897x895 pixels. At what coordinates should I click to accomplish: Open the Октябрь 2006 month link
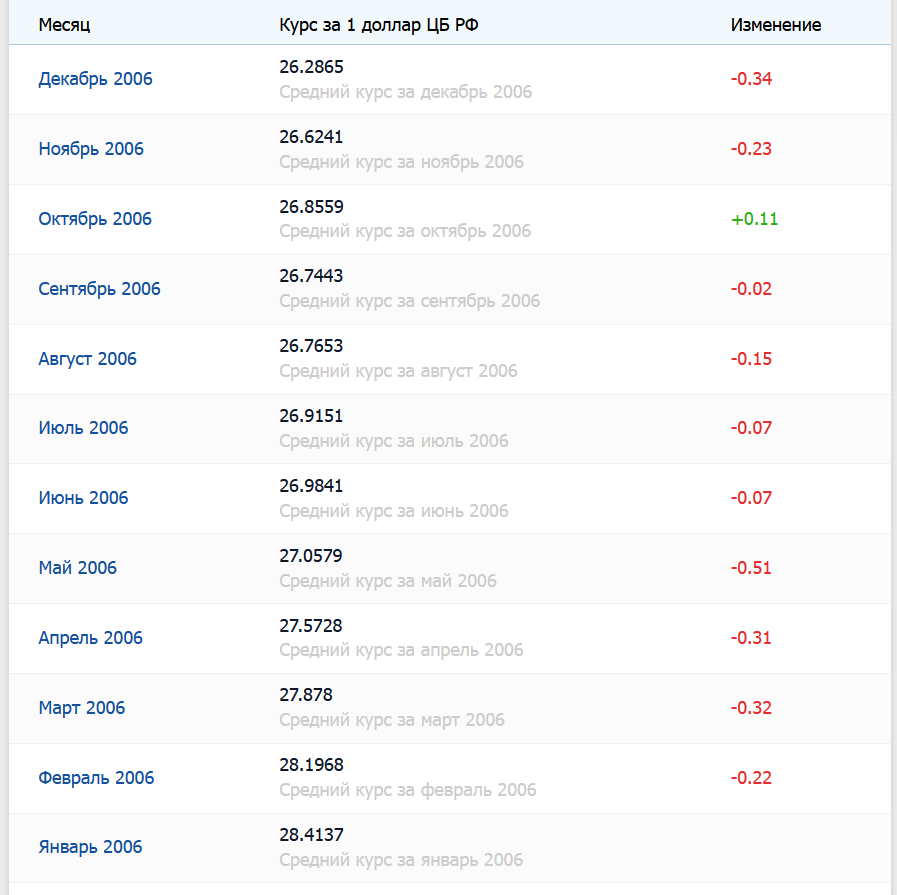pyautogui.click(x=95, y=219)
